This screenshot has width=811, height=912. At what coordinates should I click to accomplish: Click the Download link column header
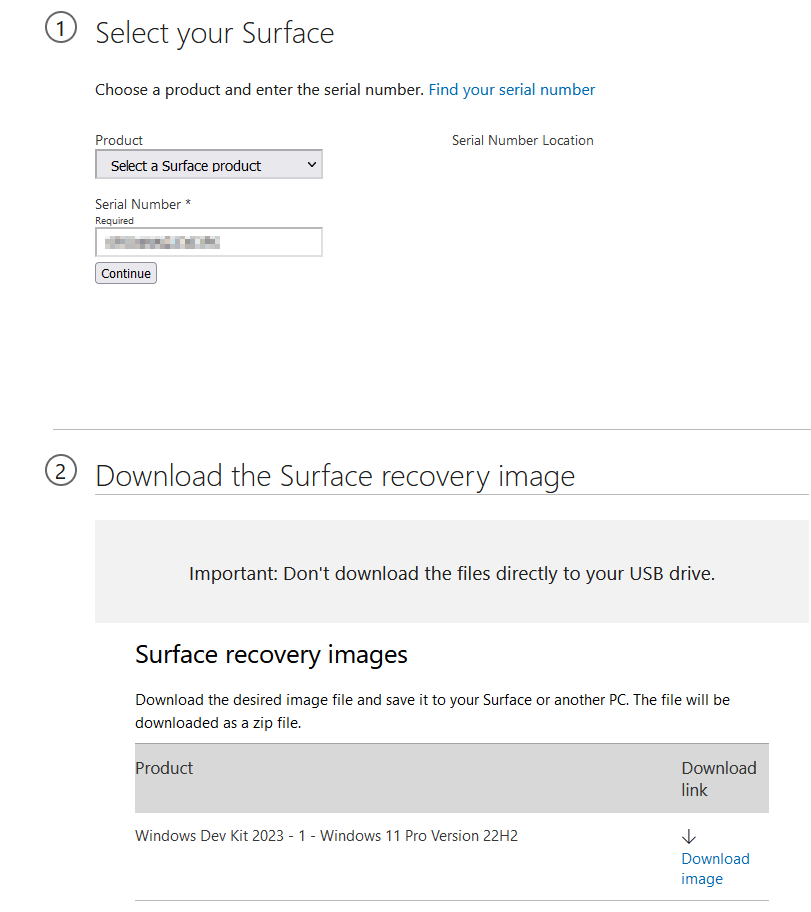pyautogui.click(x=719, y=778)
